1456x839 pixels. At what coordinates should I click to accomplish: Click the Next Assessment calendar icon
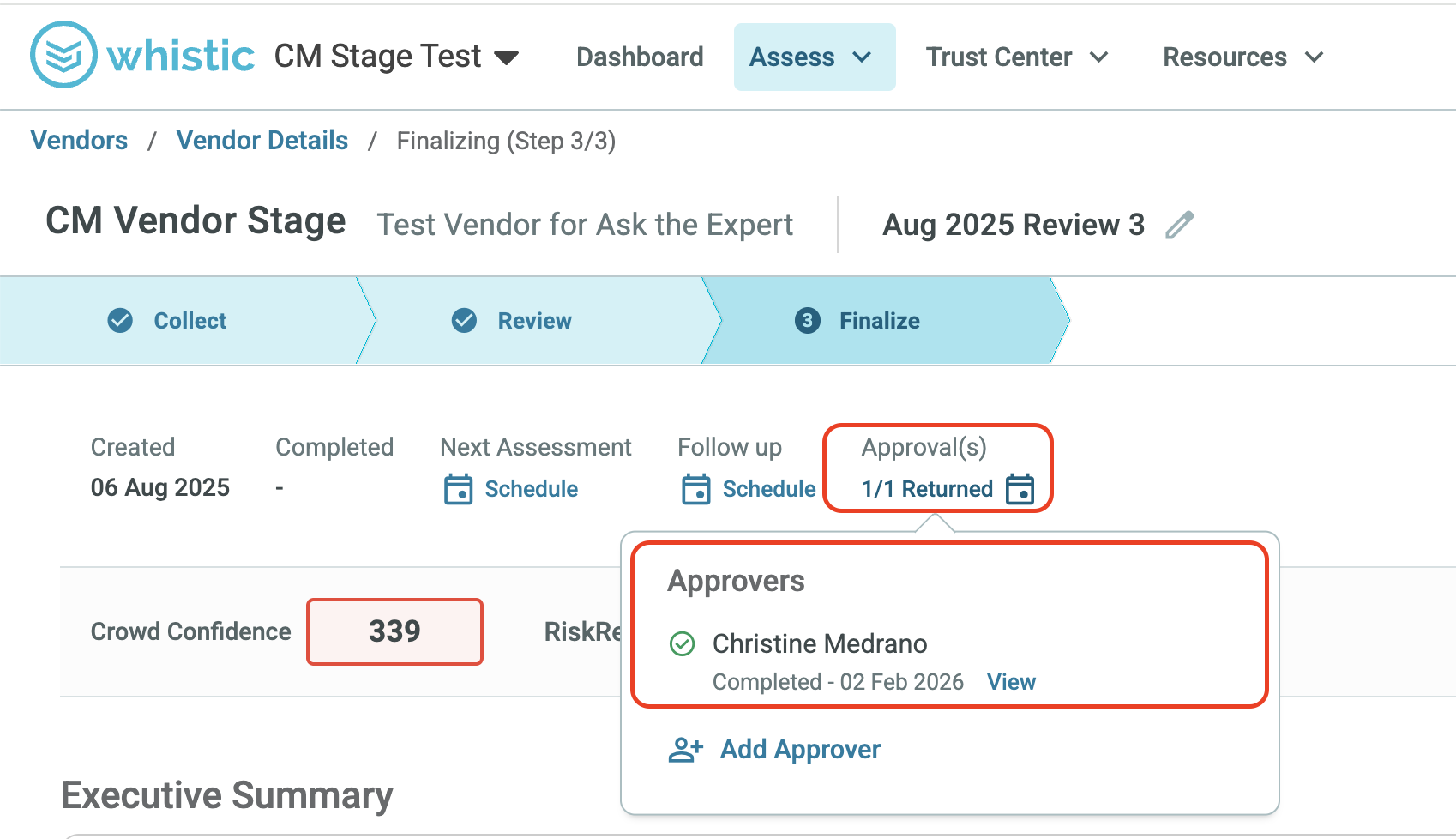[459, 489]
